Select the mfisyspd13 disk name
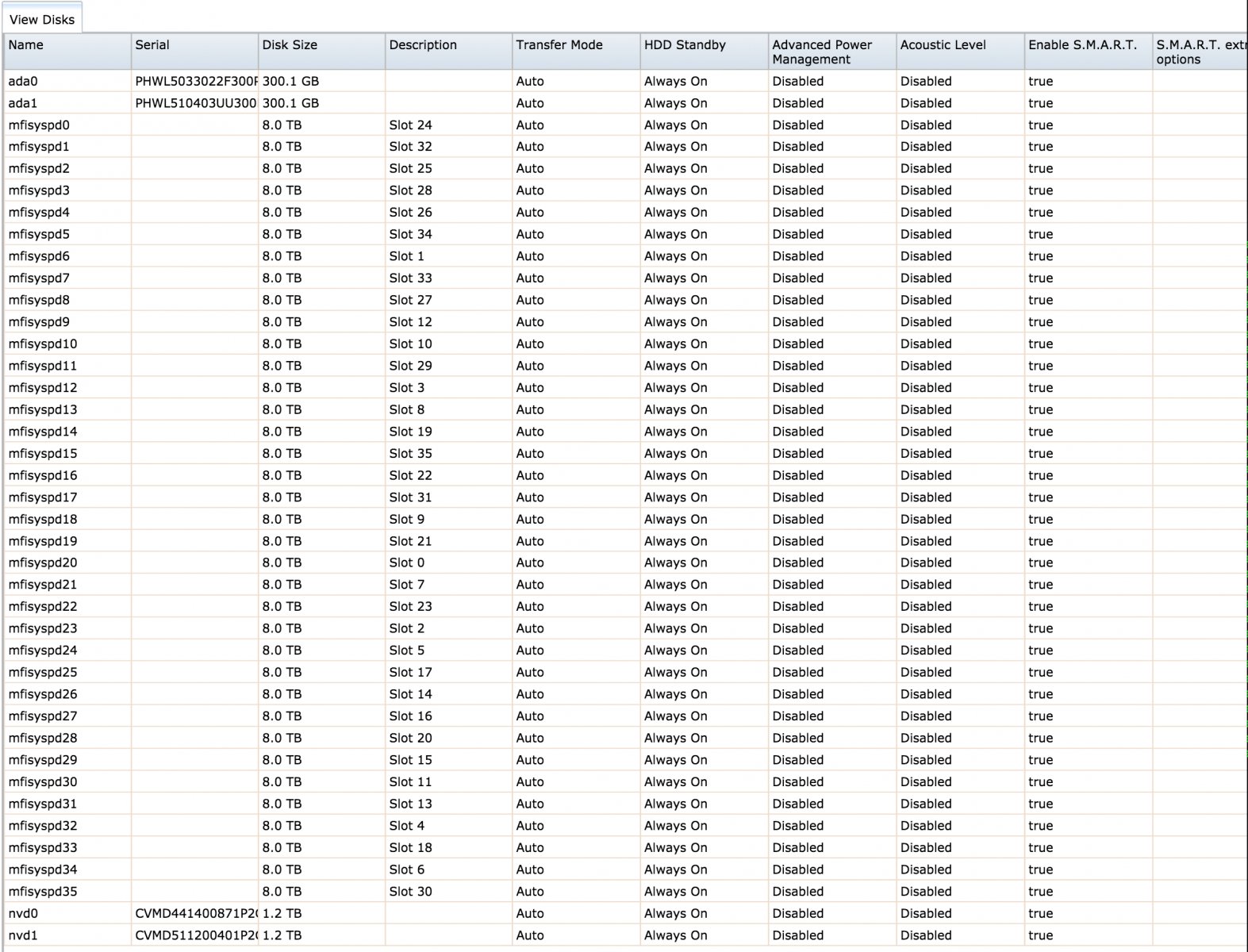 43,410
